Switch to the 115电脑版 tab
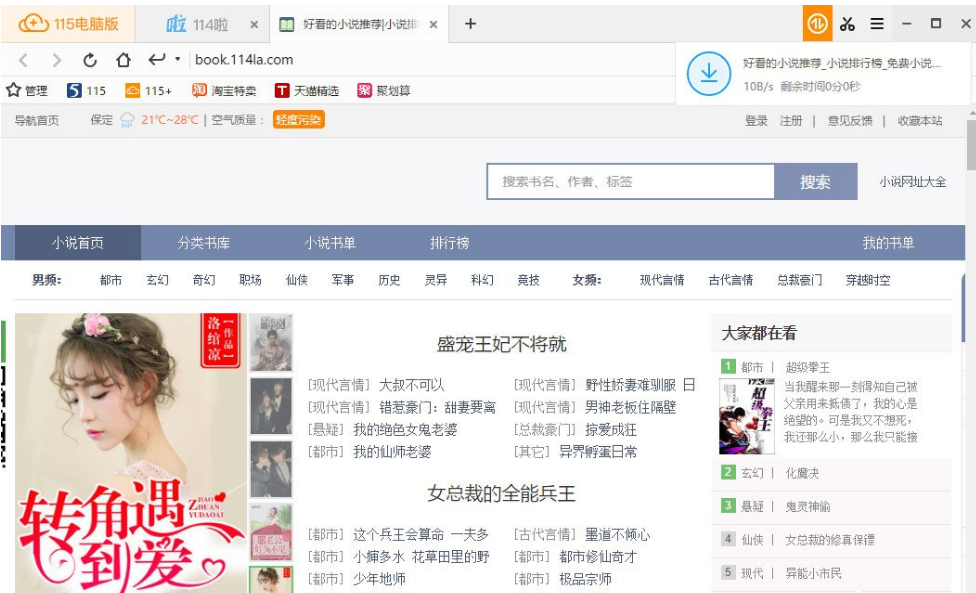 68,24
